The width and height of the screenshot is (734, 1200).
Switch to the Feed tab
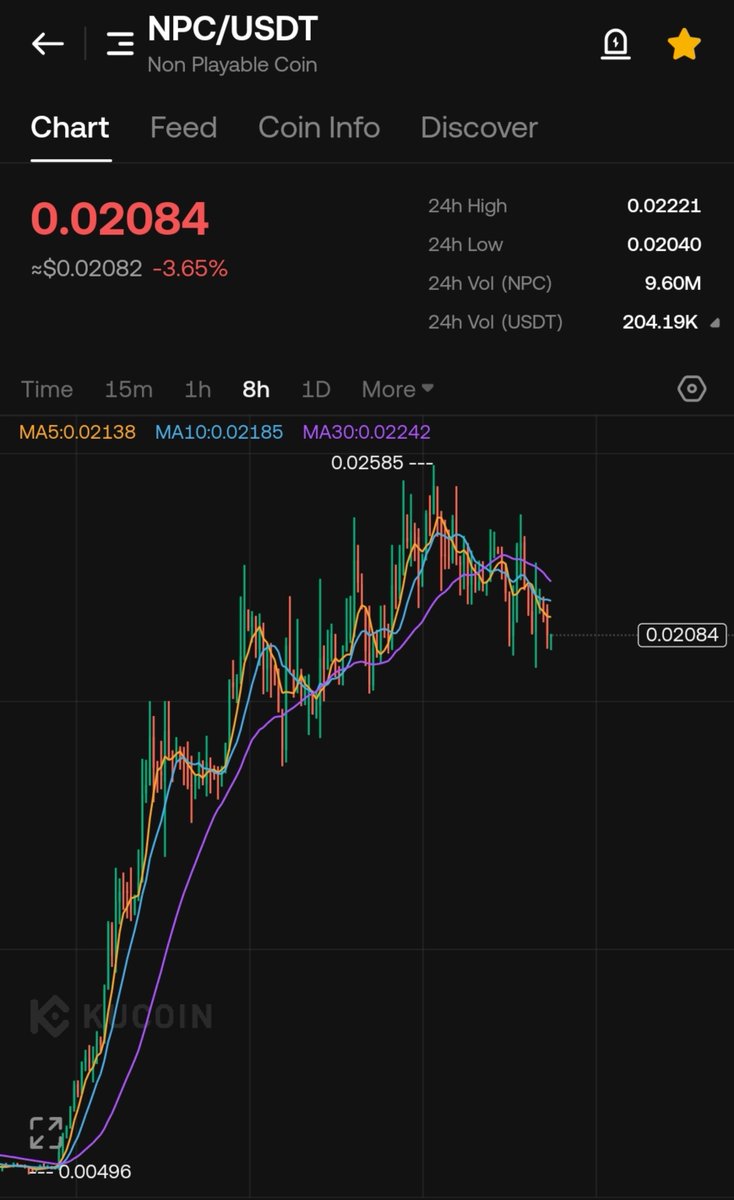(183, 128)
